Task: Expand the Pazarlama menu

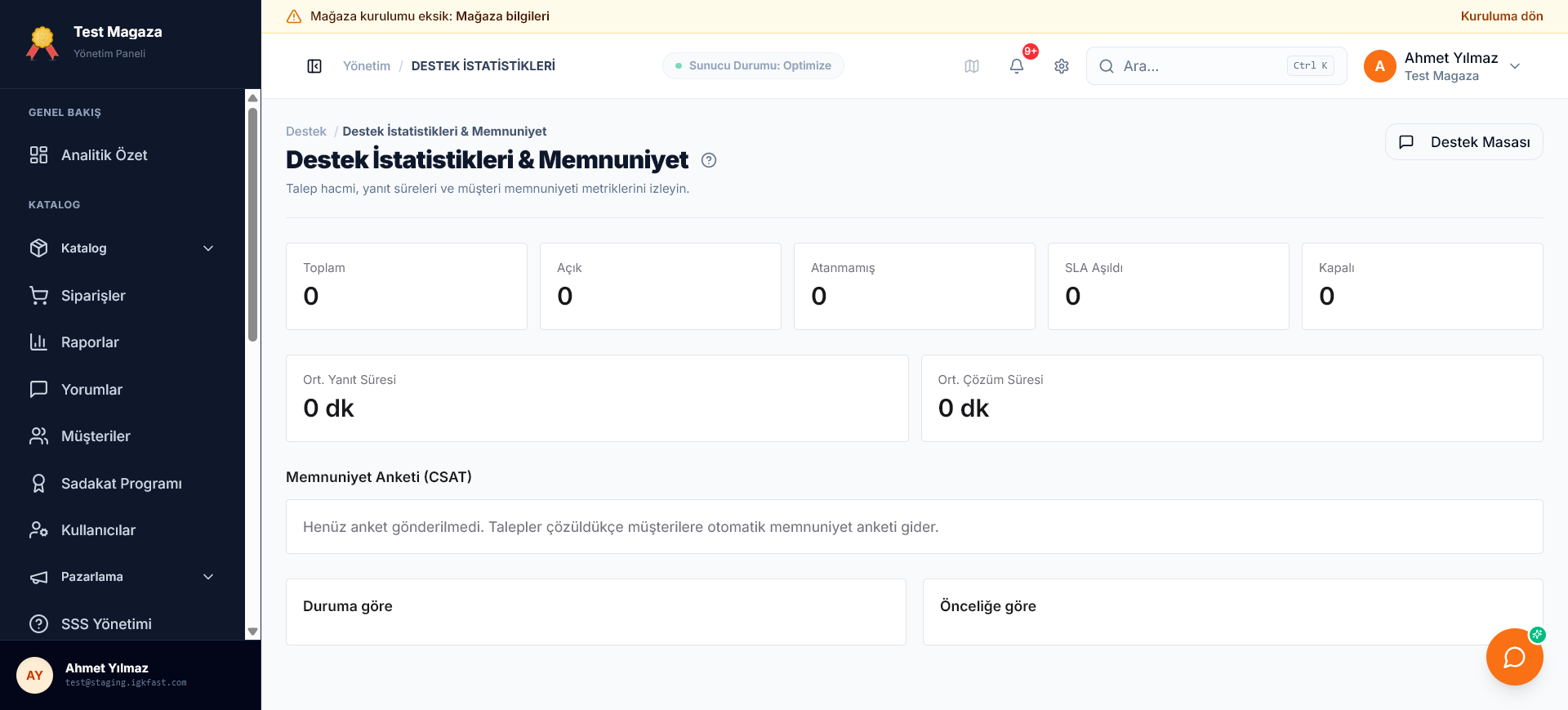Action: click(x=122, y=577)
